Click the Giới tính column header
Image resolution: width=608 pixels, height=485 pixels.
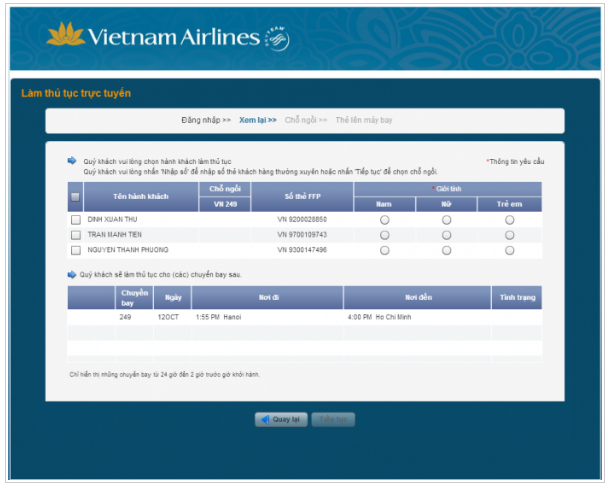tap(448, 189)
